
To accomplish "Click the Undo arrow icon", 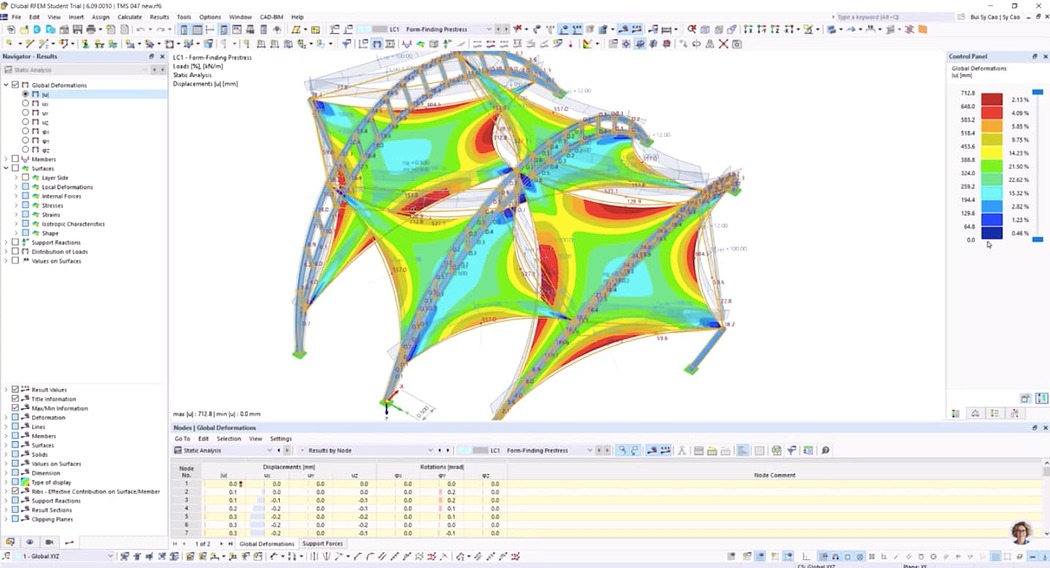I will [x=141, y=29].
